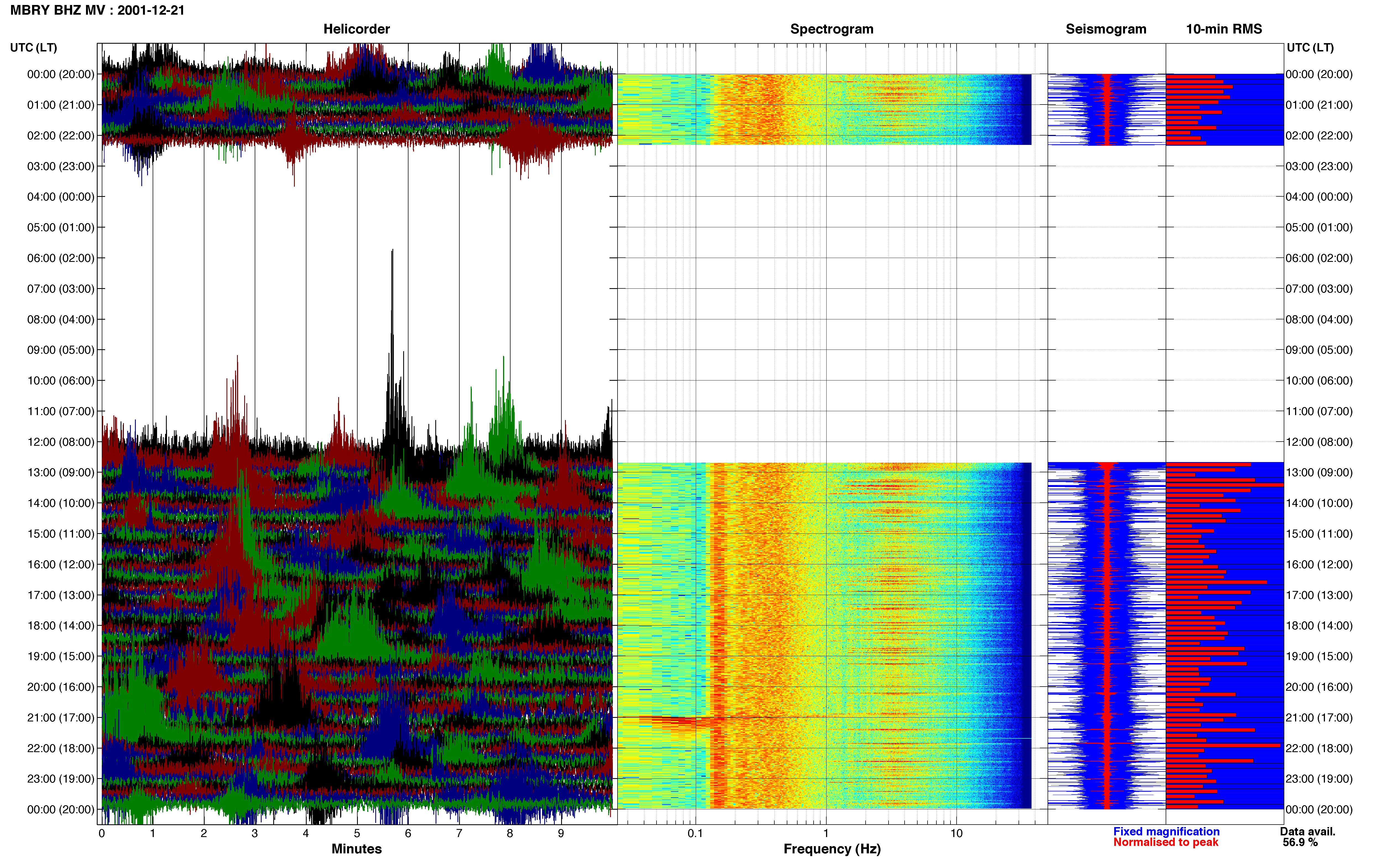1388x868 pixels.
Task: Click the 'Seismogram' panel heading
Action: click(x=1106, y=29)
